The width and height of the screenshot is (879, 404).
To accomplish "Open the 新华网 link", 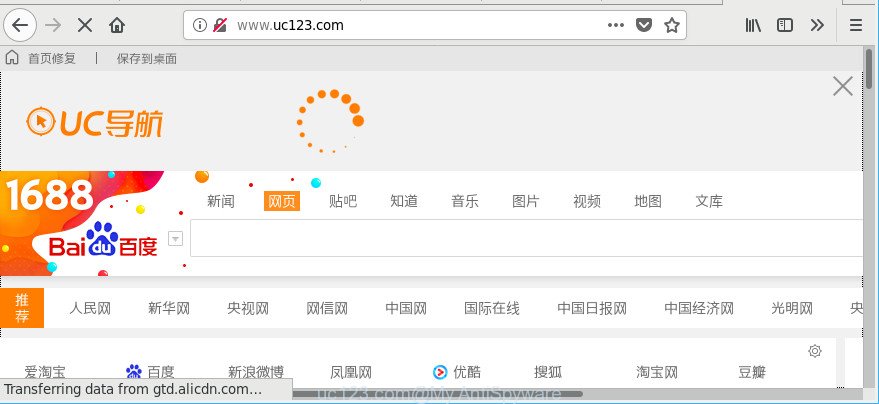I will pyautogui.click(x=169, y=308).
